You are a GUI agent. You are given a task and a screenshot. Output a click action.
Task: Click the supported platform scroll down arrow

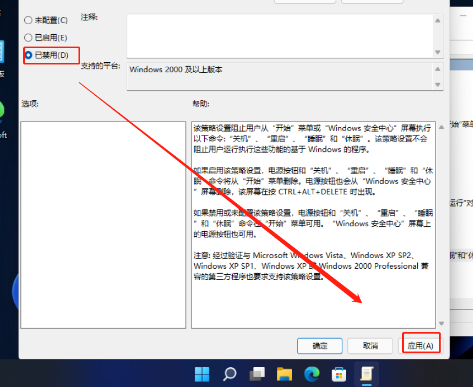438,84
